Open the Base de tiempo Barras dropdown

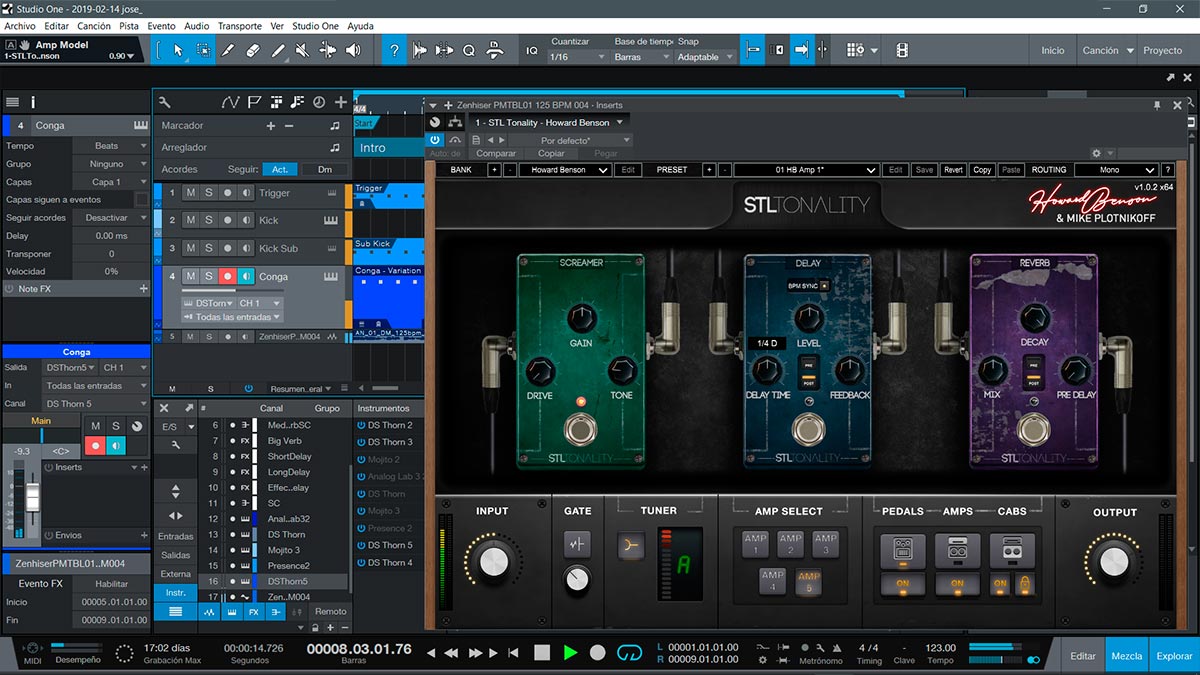coord(642,57)
